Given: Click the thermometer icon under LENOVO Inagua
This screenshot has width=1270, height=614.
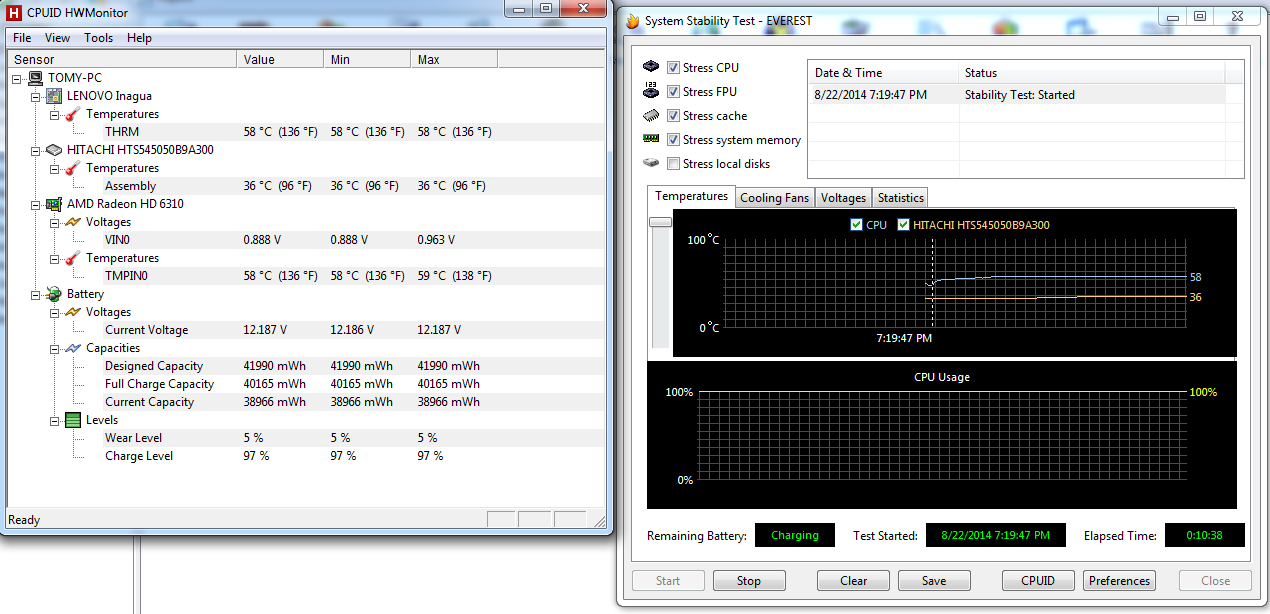Looking at the screenshot, I should 73,114.
